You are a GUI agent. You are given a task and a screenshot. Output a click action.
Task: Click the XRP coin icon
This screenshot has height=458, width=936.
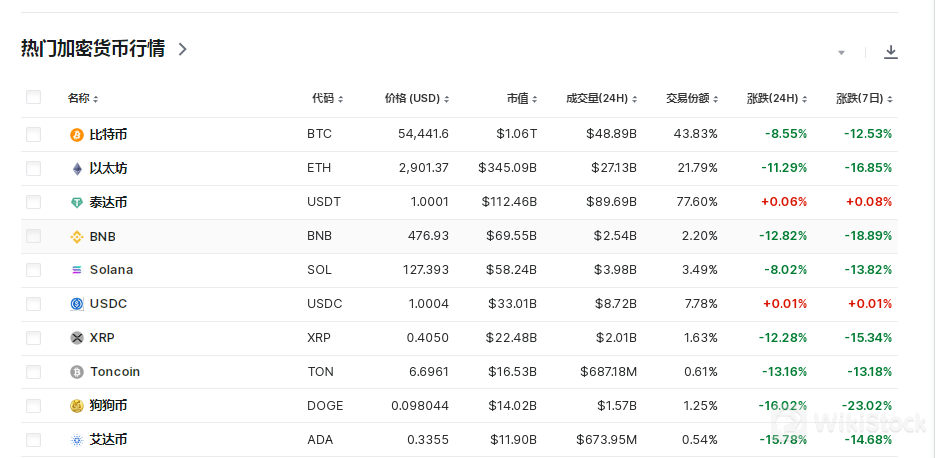(x=77, y=338)
